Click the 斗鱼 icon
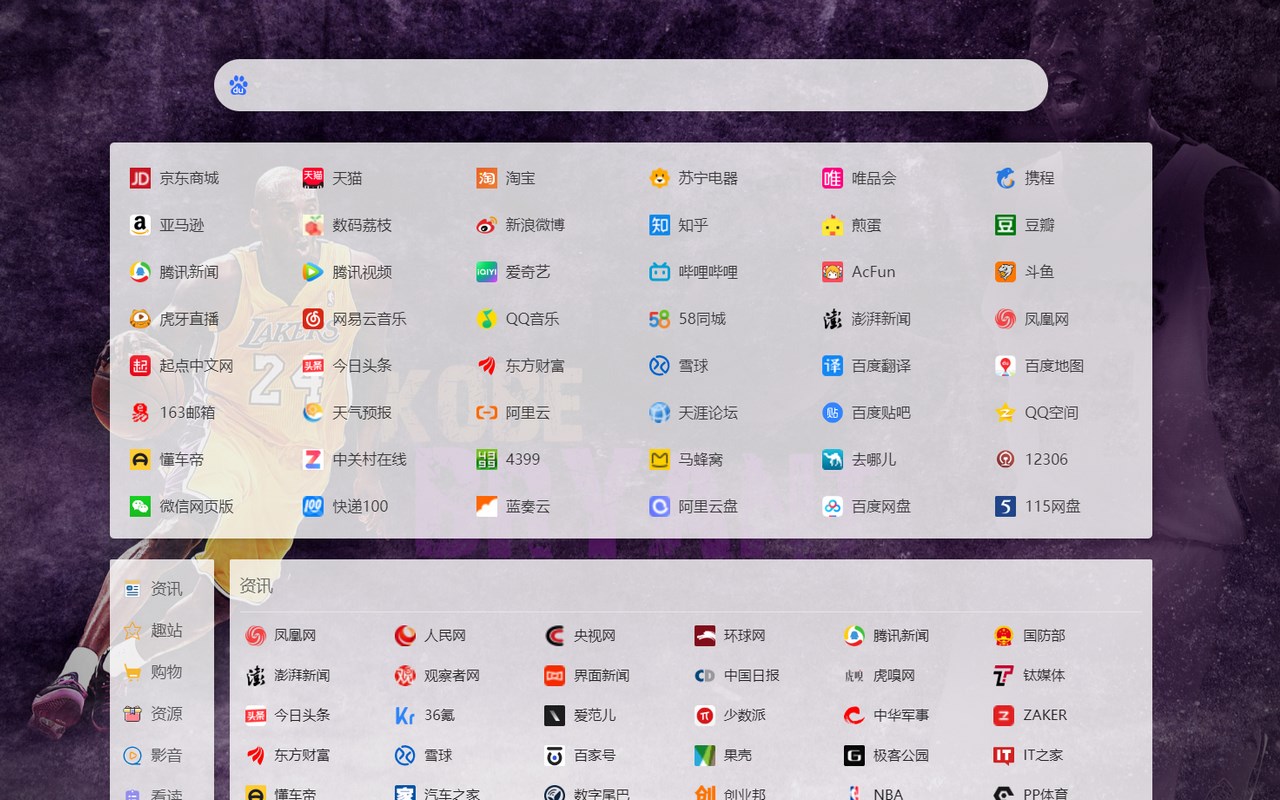The height and width of the screenshot is (800, 1280). coord(1005,272)
